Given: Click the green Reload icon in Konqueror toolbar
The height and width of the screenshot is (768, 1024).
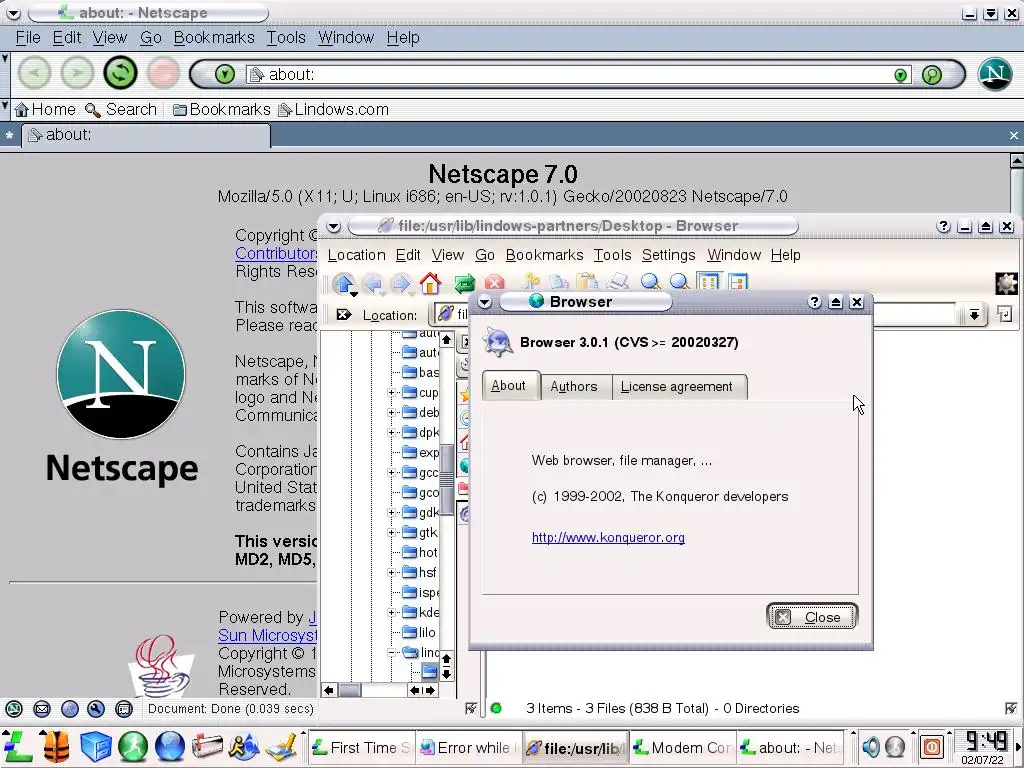Looking at the screenshot, I should (464, 283).
